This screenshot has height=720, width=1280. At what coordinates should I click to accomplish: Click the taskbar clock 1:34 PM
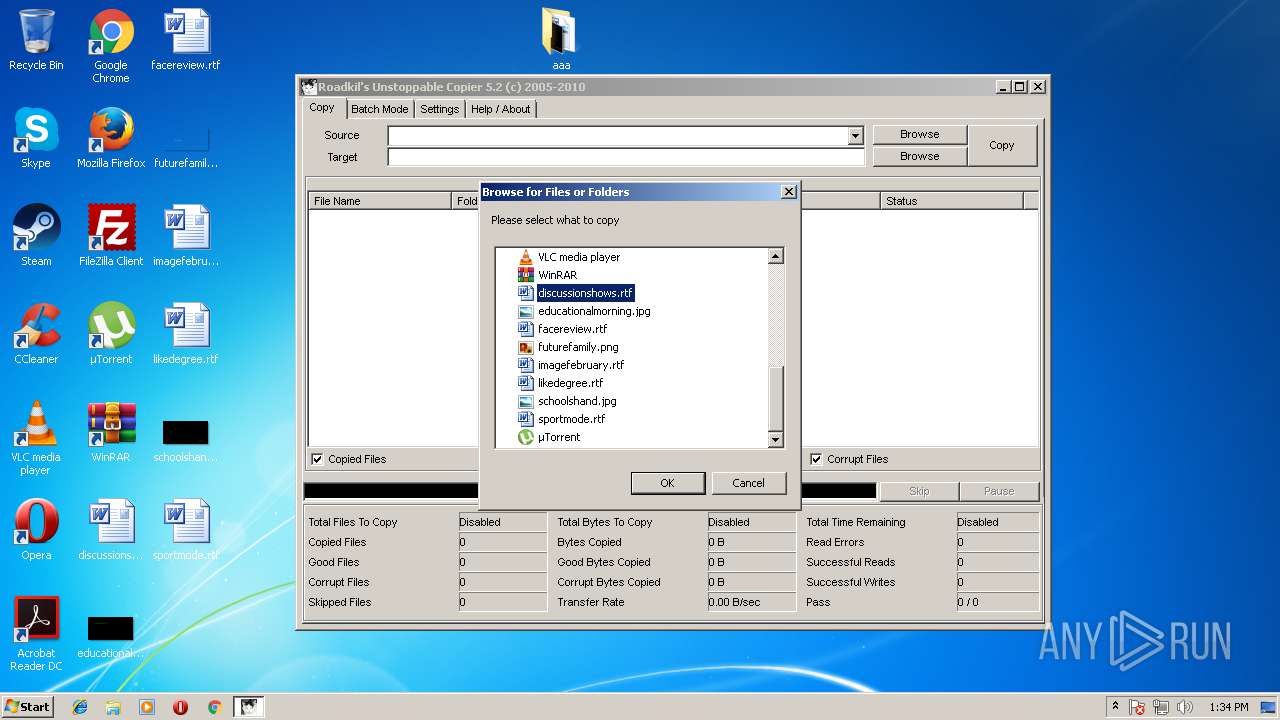tap(1228, 707)
